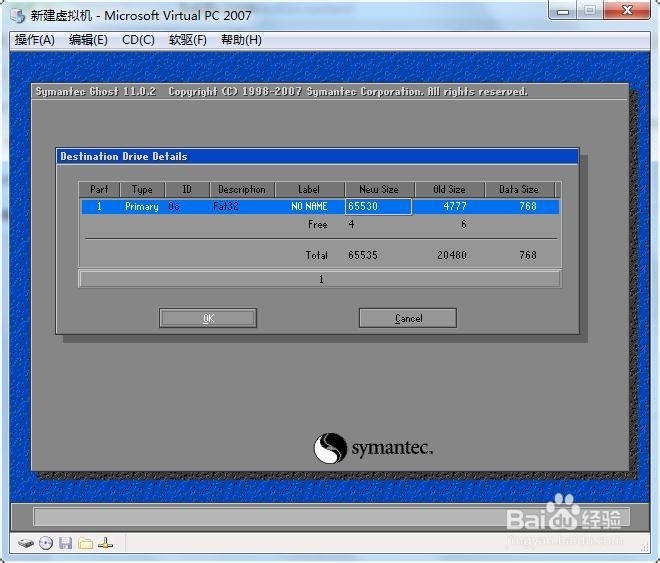Click the New Size field showing 65530
Screen dimensions: 660x563
(378, 207)
